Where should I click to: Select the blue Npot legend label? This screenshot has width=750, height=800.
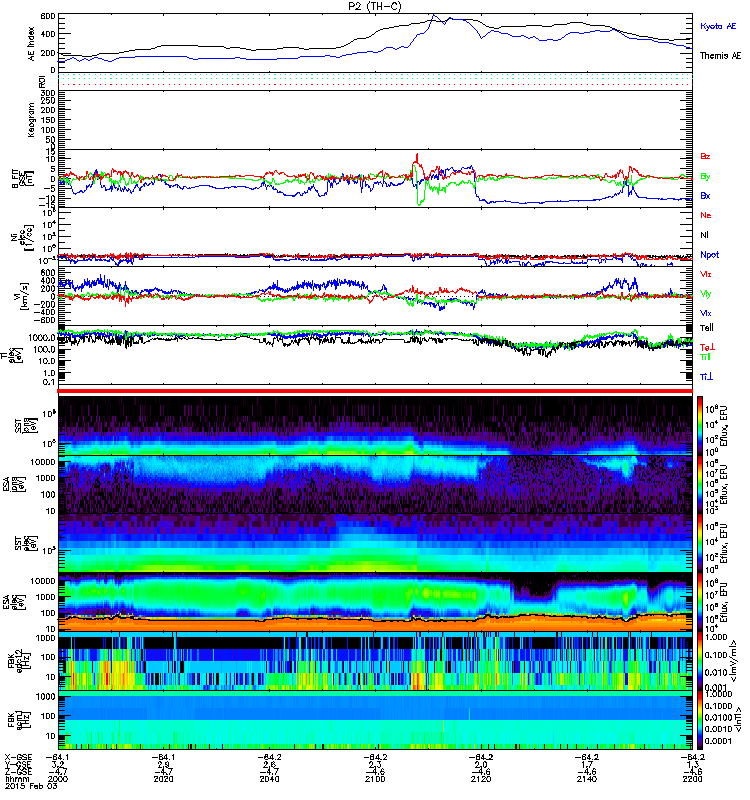click(x=709, y=255)
